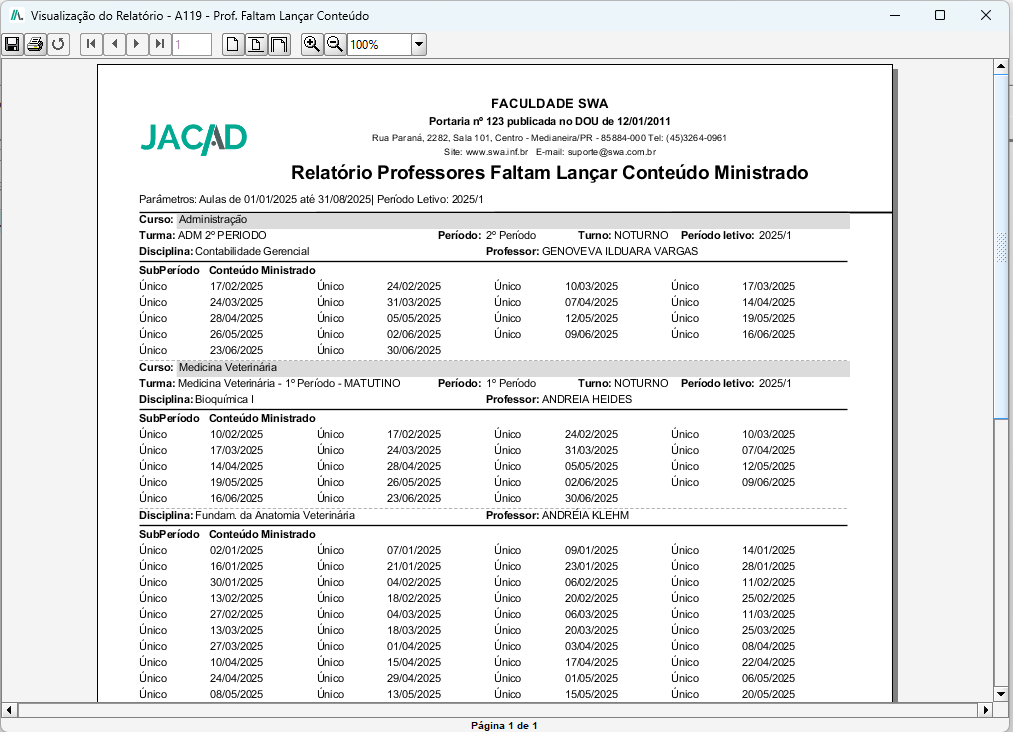Click the 'Página 1 de 1' status text
This screenshot has height=732, width=1013.
504,726
